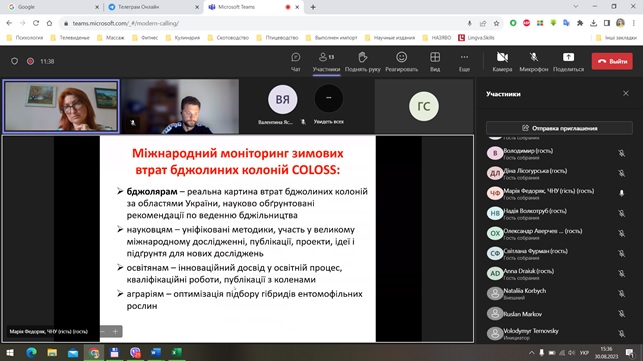This screenshot has width=643, height=361.
Task: Open the Научные издания bookmarks folder
Action: click(x=390, y=38)
